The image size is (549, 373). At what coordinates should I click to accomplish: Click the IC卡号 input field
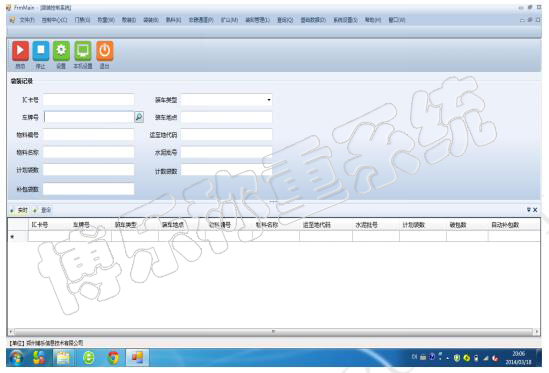(89, 100)
